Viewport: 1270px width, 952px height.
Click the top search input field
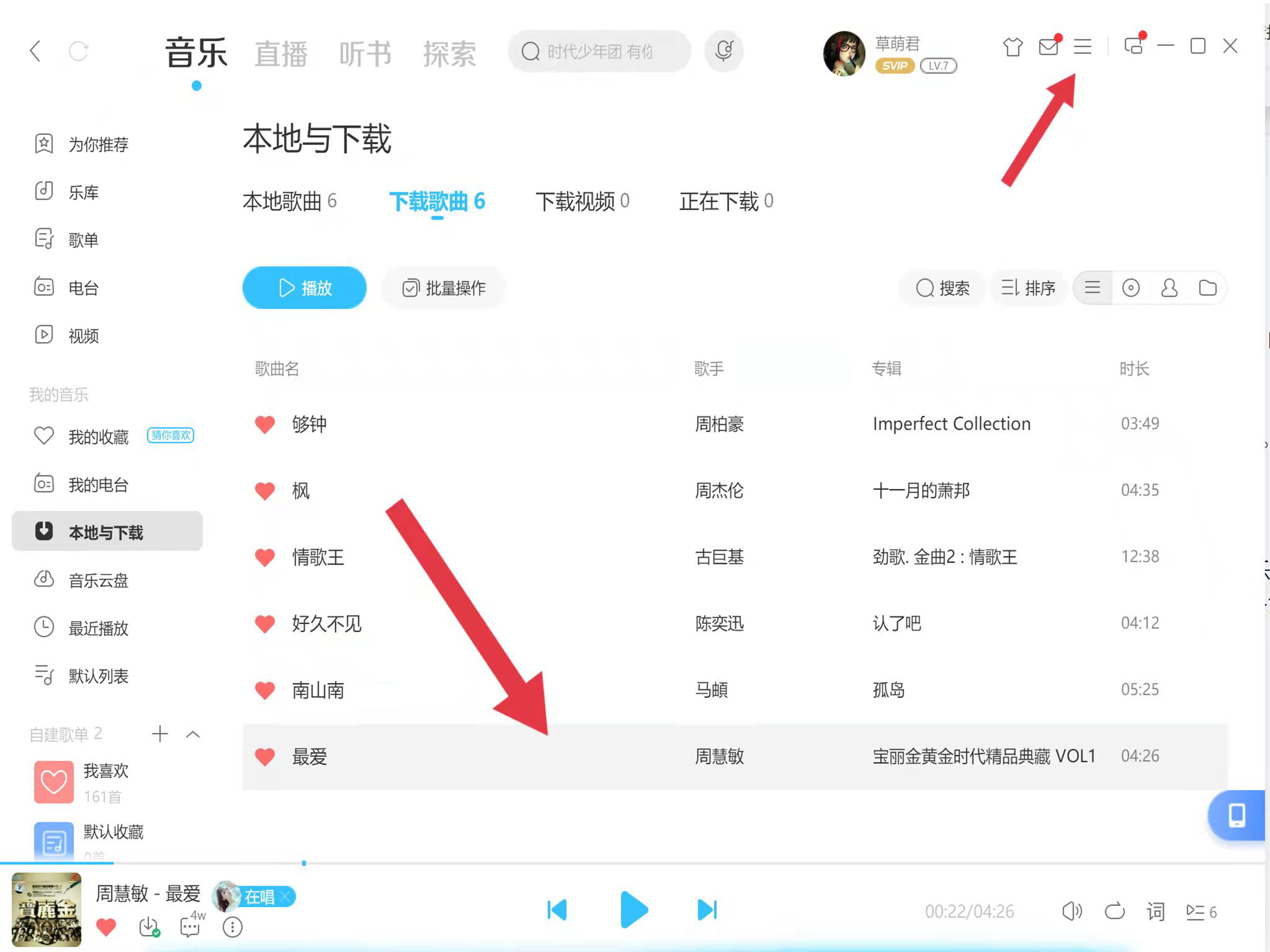coord(600,52)
